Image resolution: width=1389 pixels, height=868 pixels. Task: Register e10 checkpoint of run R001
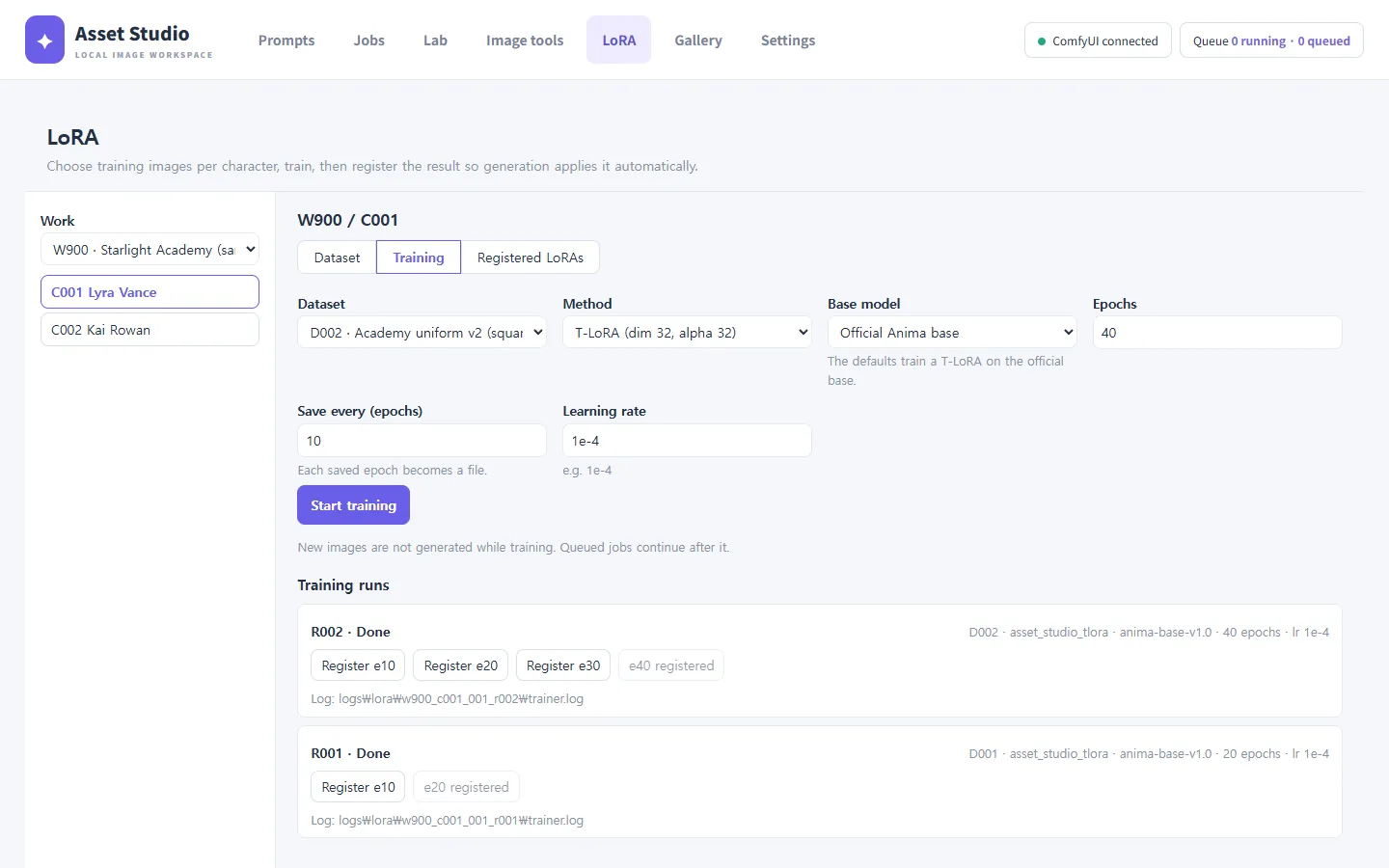358,787
